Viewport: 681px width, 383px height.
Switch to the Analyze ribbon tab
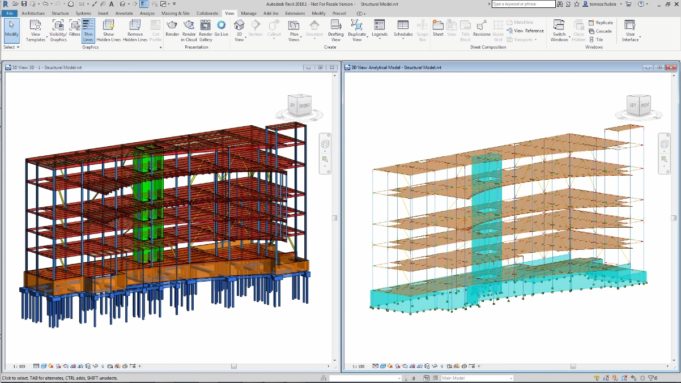coord(147,13)
